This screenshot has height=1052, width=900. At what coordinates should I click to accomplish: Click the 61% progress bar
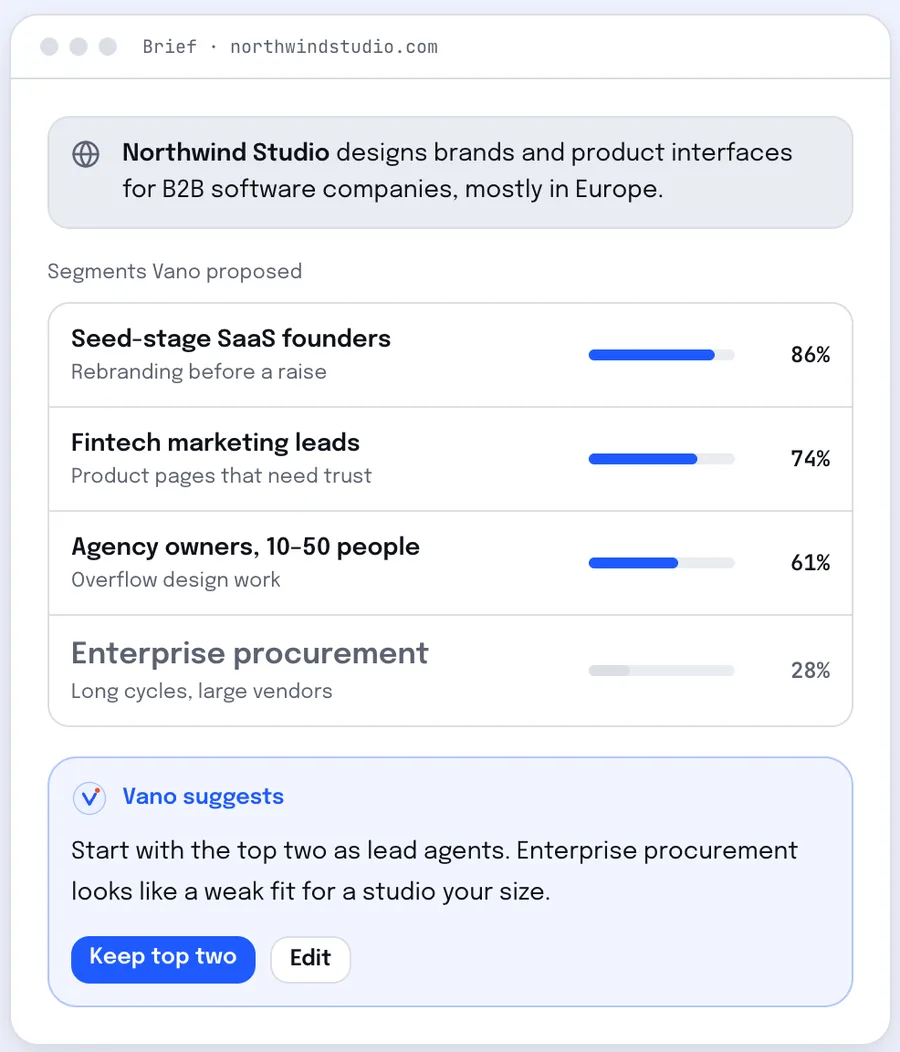[x=661, y=563]
